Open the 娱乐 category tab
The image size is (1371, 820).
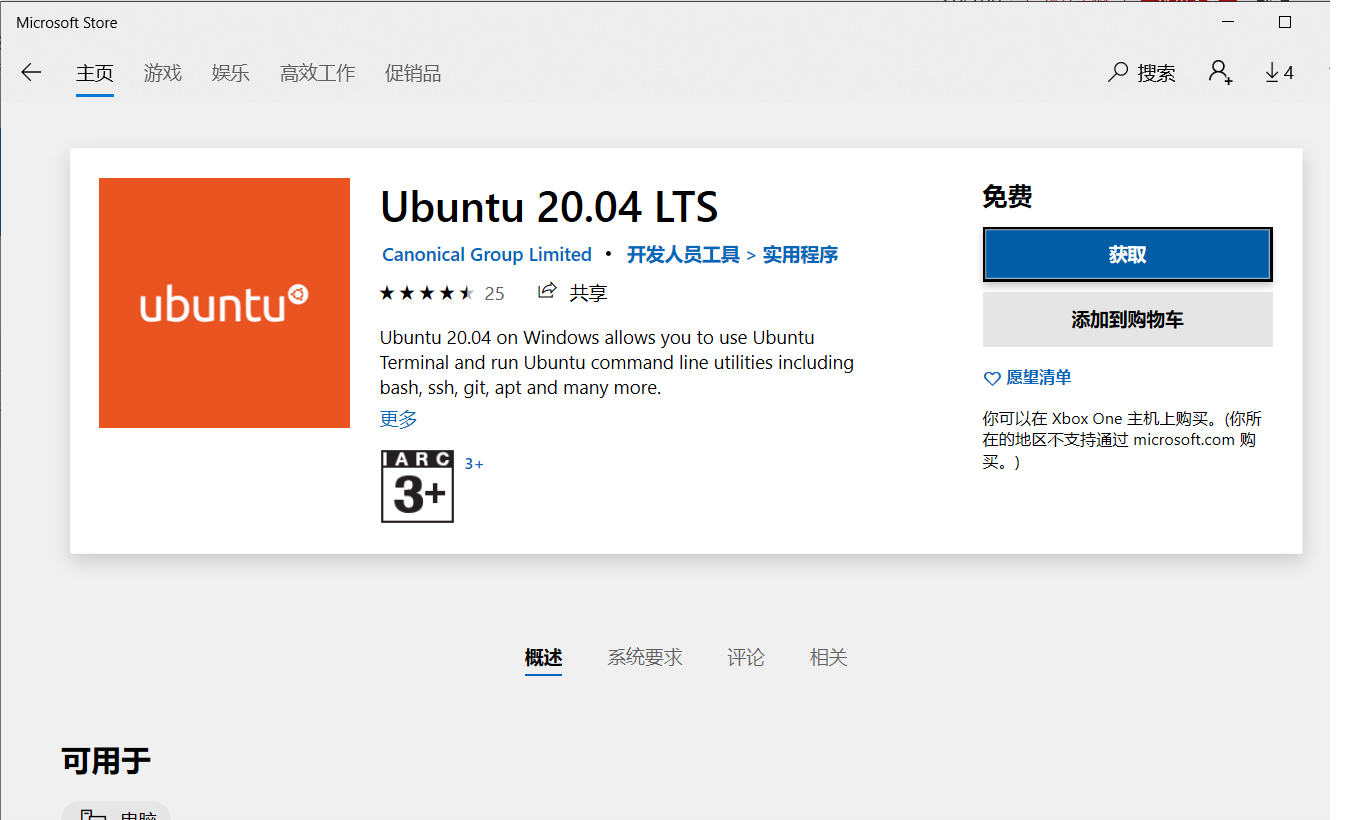coord(230,72)
